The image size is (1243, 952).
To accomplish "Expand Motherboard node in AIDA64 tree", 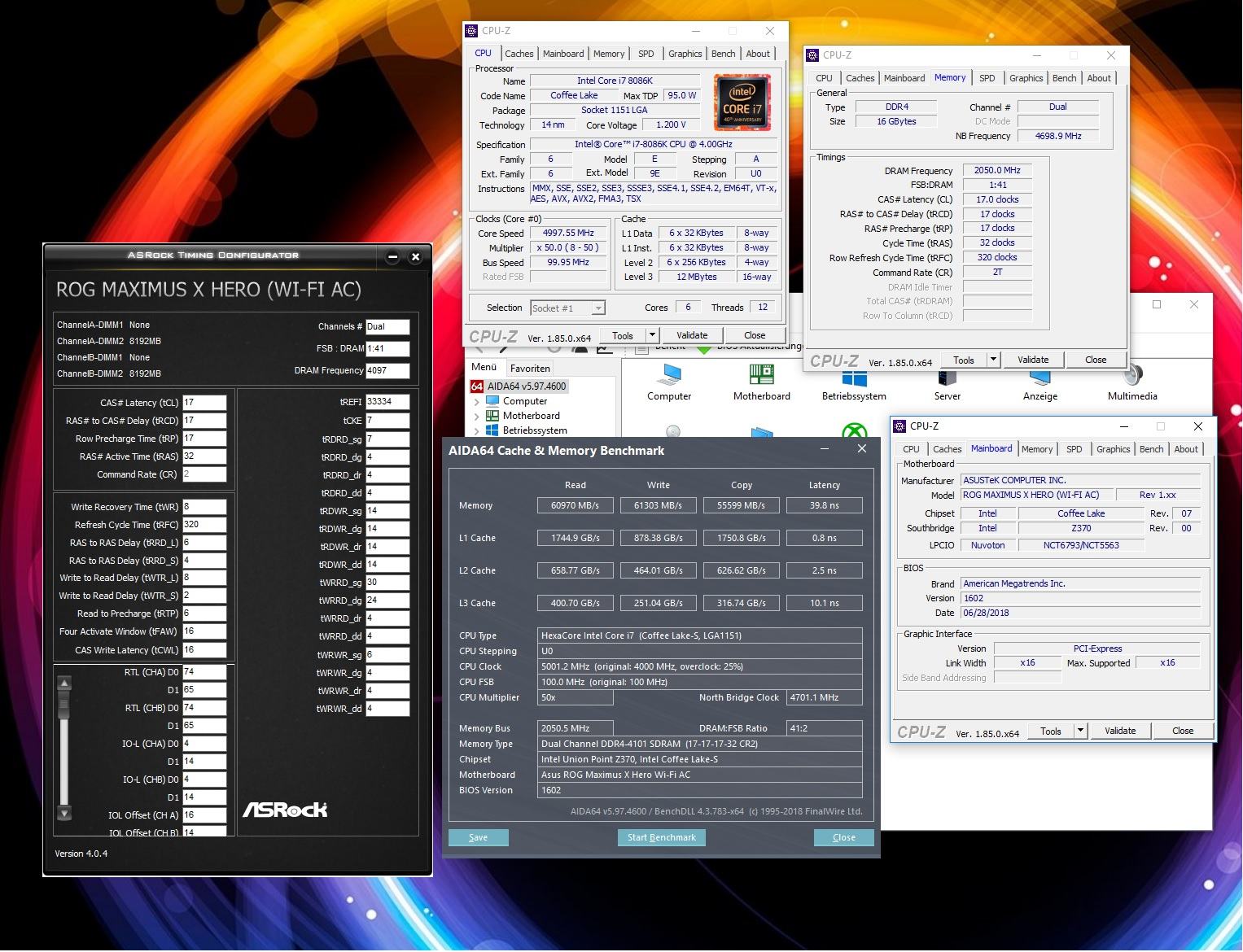I will pyautogui.click(x=476, y=416).
